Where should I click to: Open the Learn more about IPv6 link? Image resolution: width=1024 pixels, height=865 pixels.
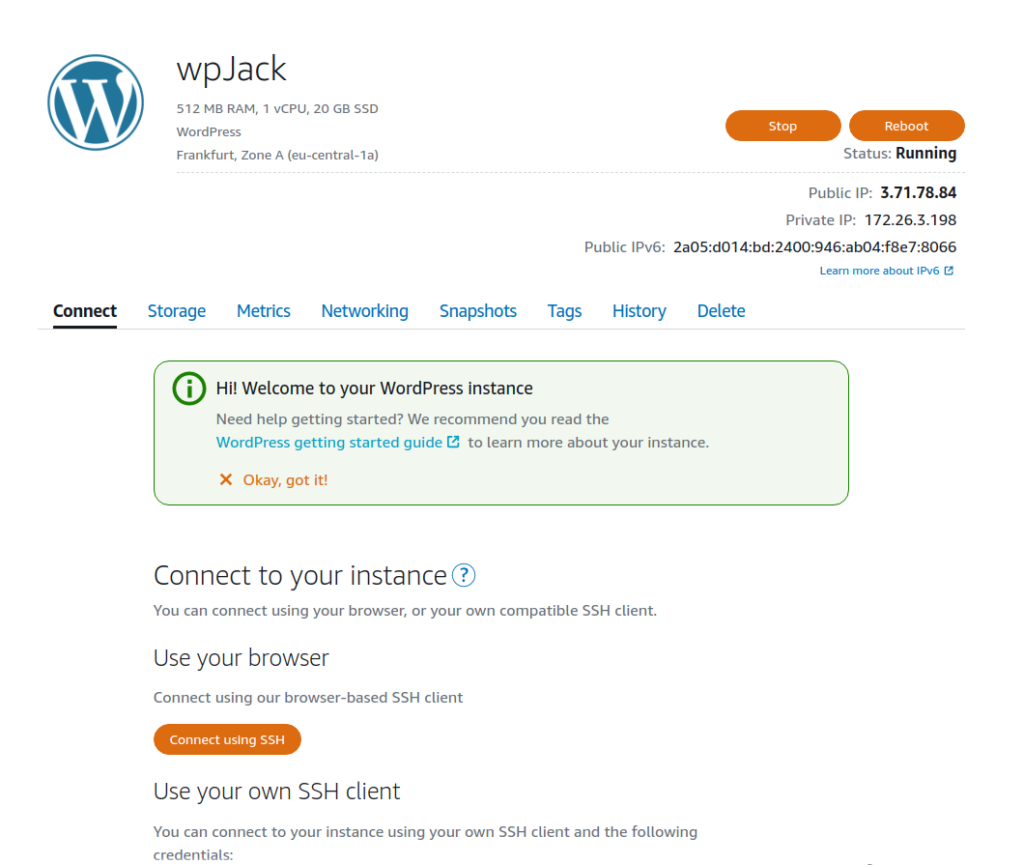coord(879,271)
